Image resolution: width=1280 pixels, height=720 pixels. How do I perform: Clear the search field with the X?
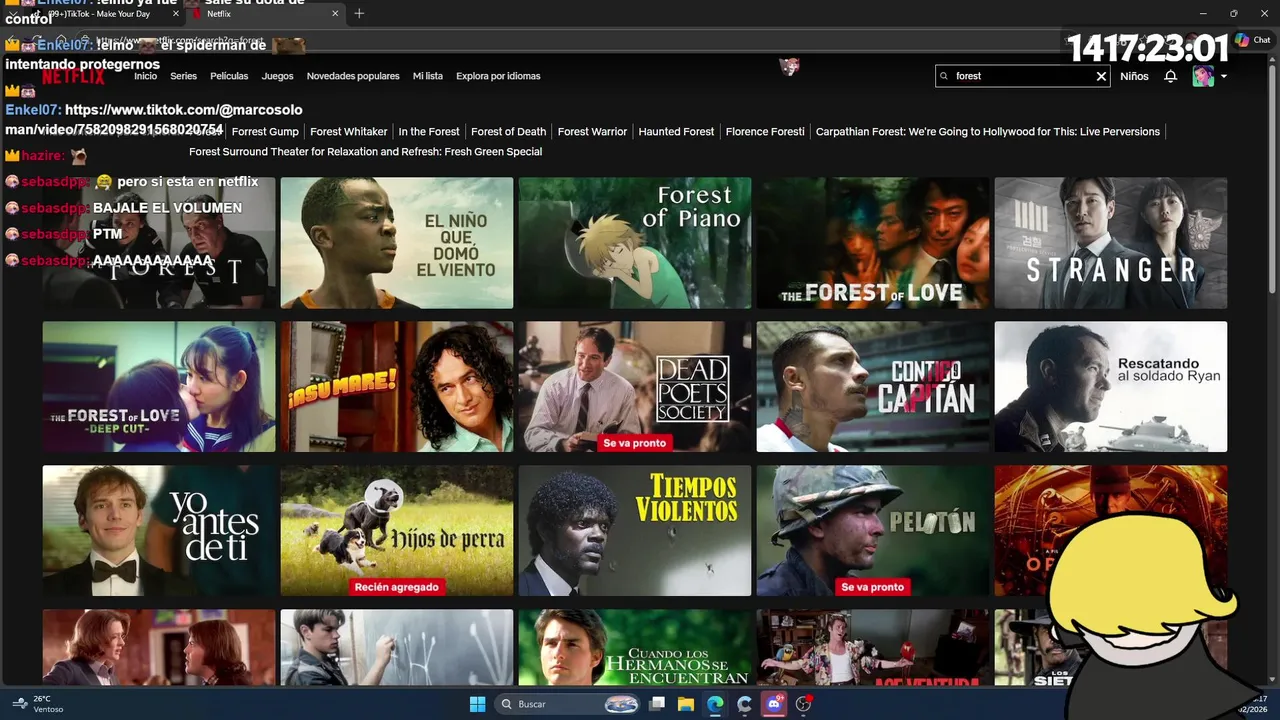coord(1101,76)
